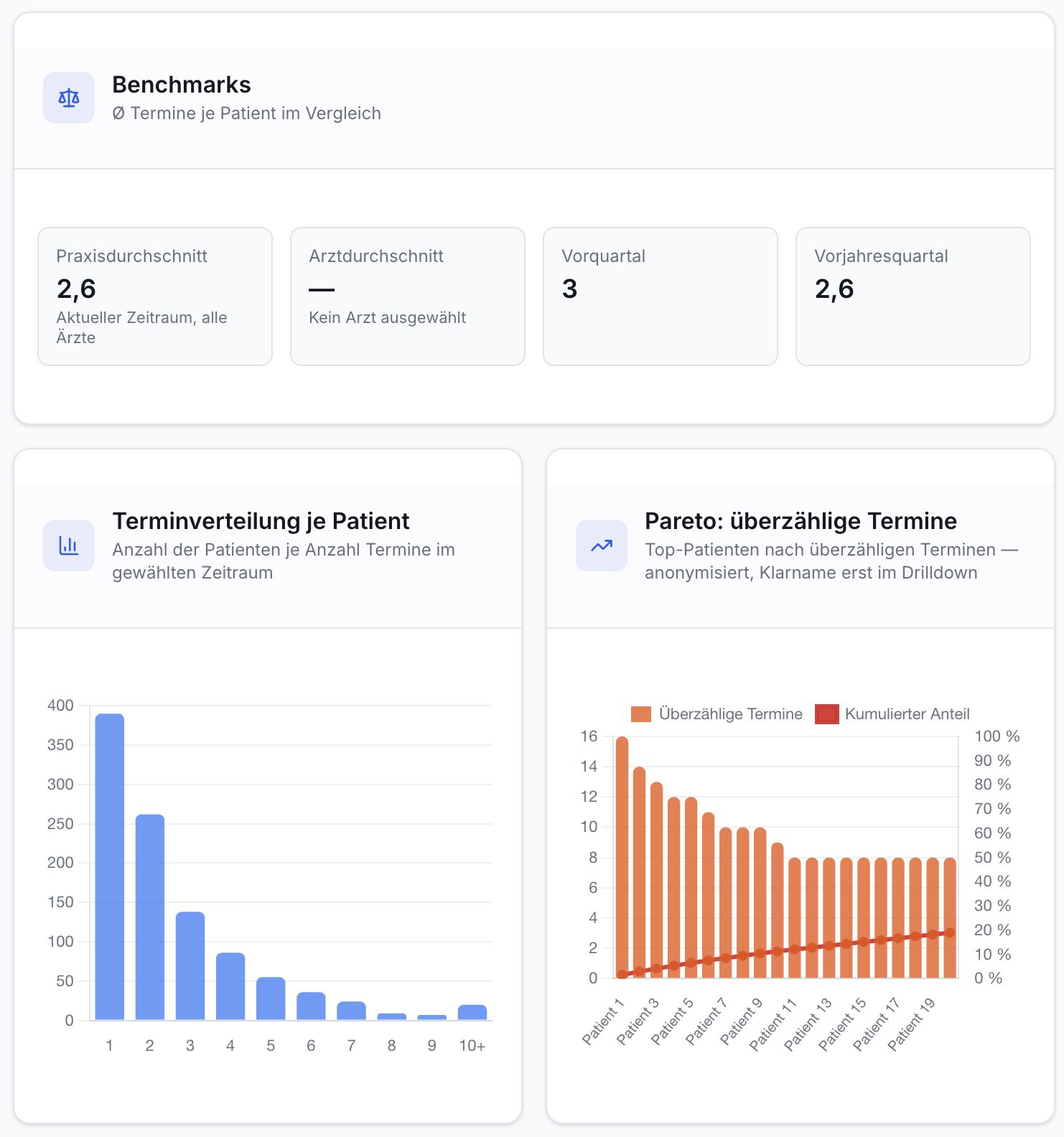Click the "Benchmarks" heading

pyautogui.click(x=182, y=85)
